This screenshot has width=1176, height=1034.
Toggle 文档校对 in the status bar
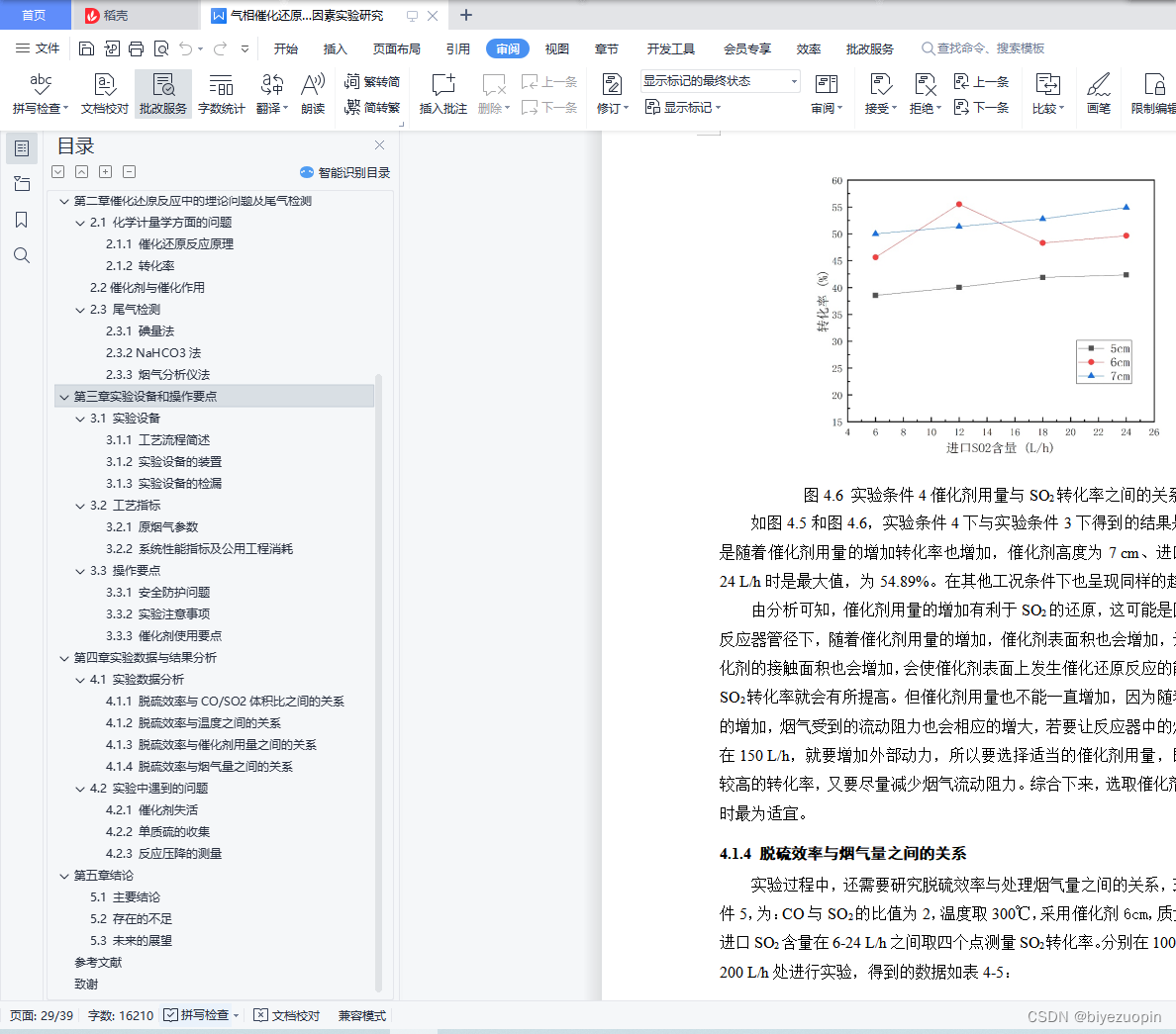286,1015
